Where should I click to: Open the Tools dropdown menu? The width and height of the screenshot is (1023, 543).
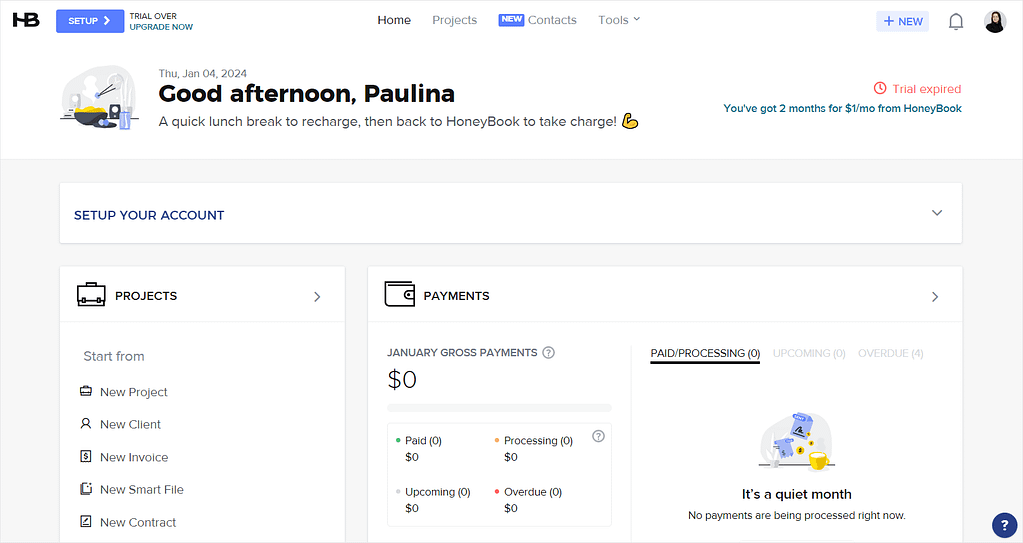[x=619, y=20]
